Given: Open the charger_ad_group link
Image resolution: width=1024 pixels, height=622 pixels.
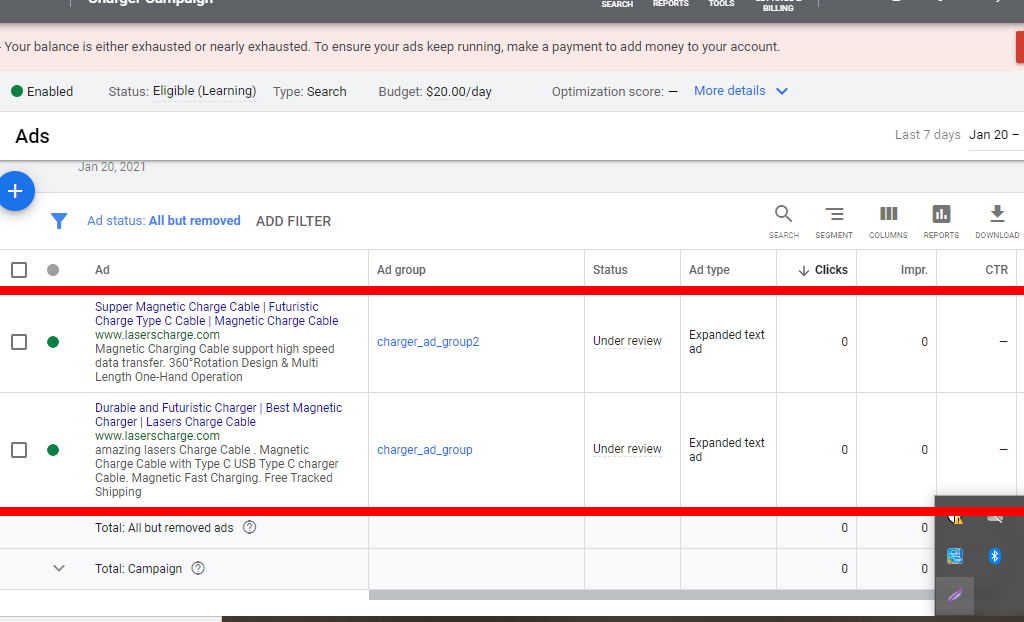Looking at the screenshot, I should (x=424, y=450).
